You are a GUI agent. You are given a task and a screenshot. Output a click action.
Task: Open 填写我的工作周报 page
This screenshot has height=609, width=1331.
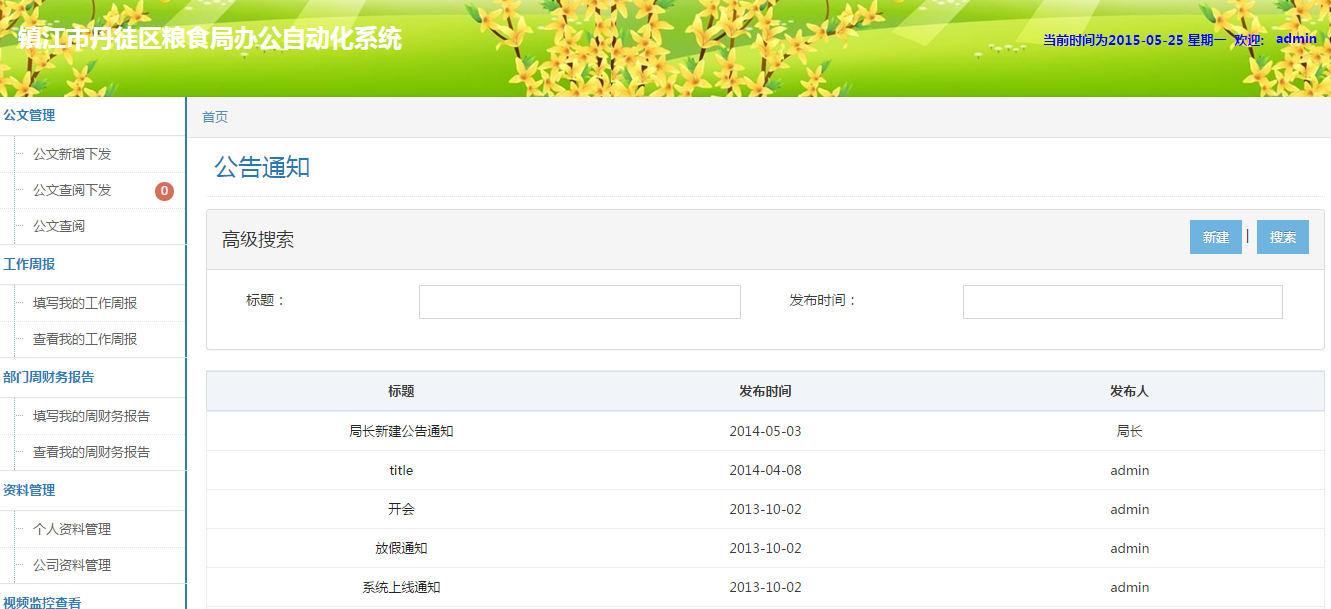tap(85, 303)
